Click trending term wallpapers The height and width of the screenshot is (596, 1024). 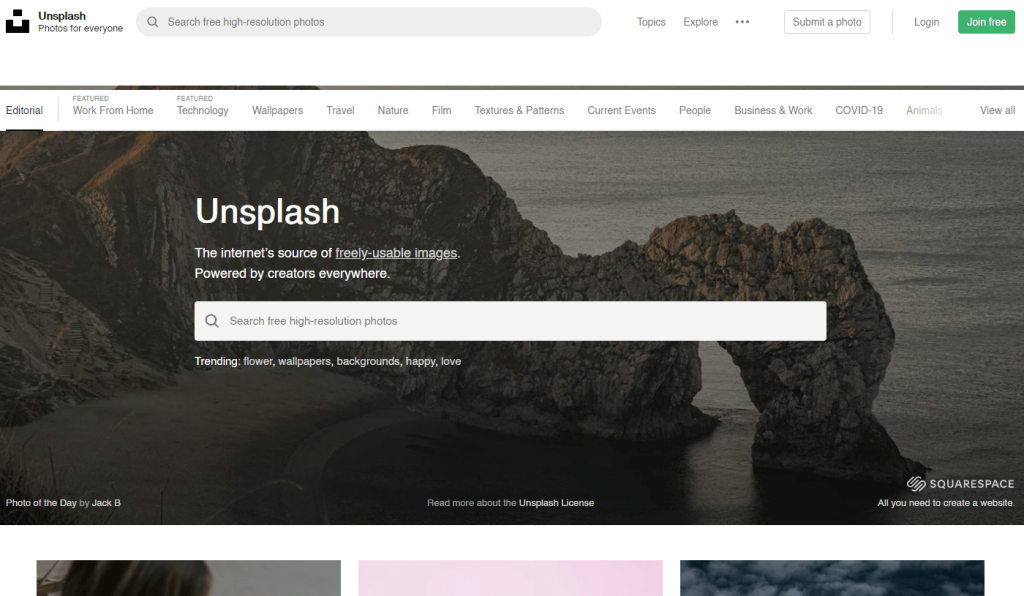pos(304,361)
